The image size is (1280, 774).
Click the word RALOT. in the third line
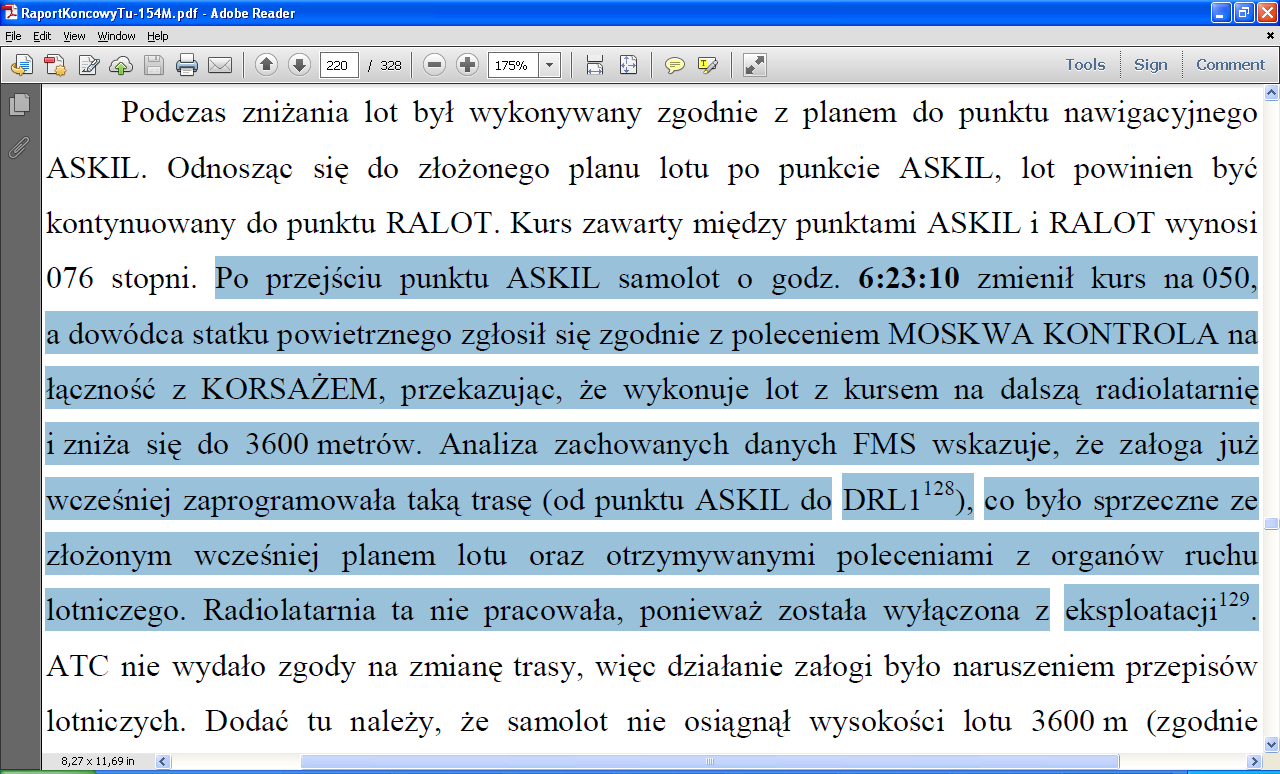(442, 223)
